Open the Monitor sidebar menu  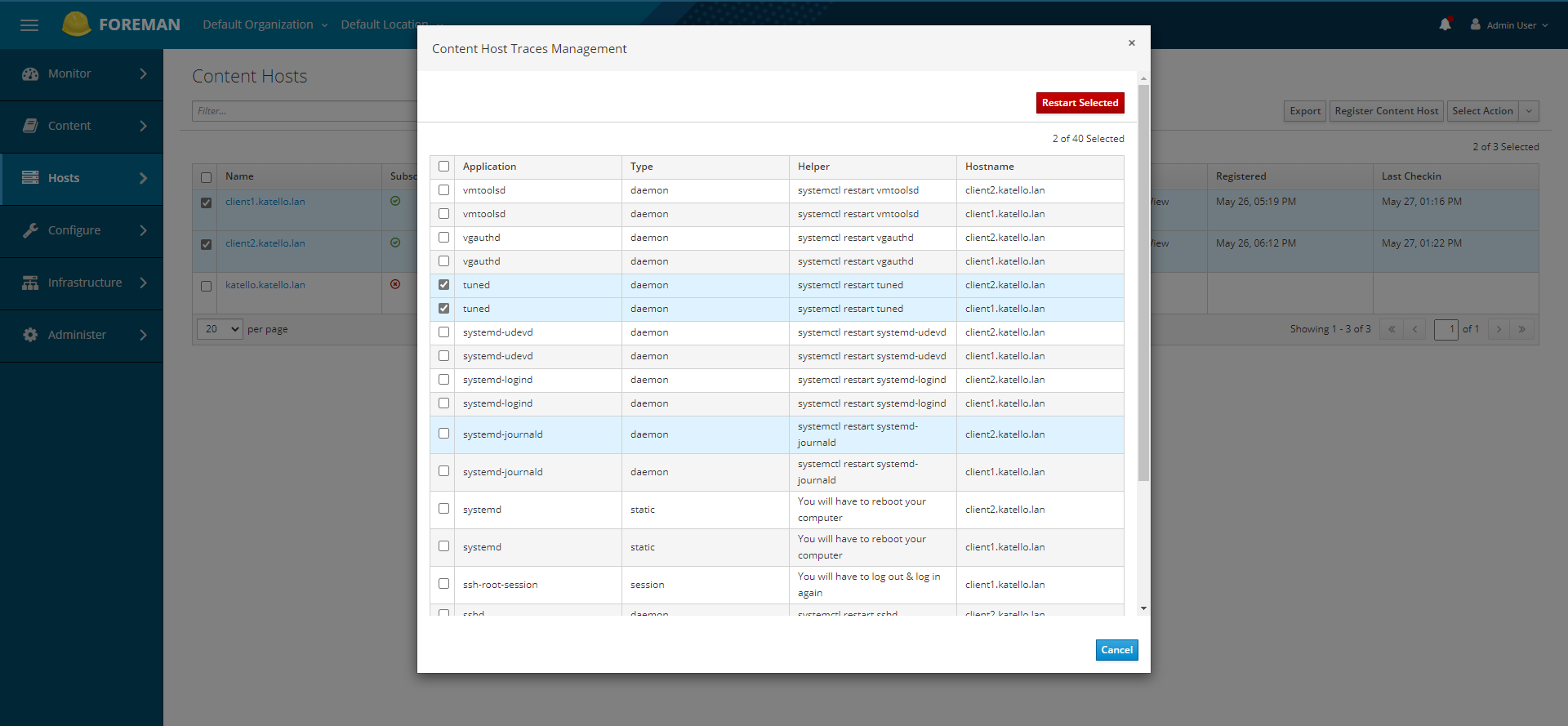pyautogui.click(x=82, y=73)
